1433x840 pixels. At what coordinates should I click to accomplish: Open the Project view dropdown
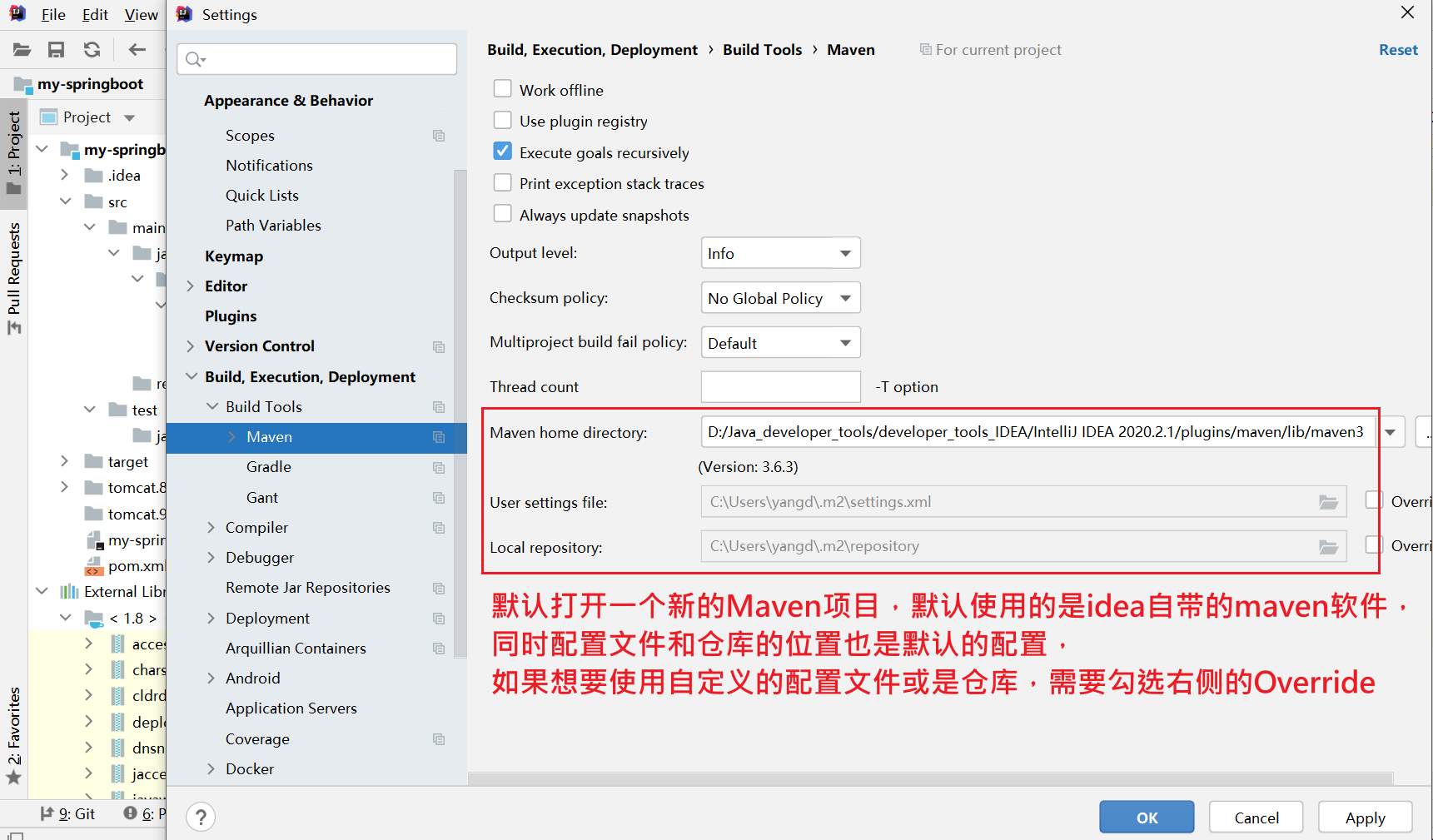[x=129, y=117]
